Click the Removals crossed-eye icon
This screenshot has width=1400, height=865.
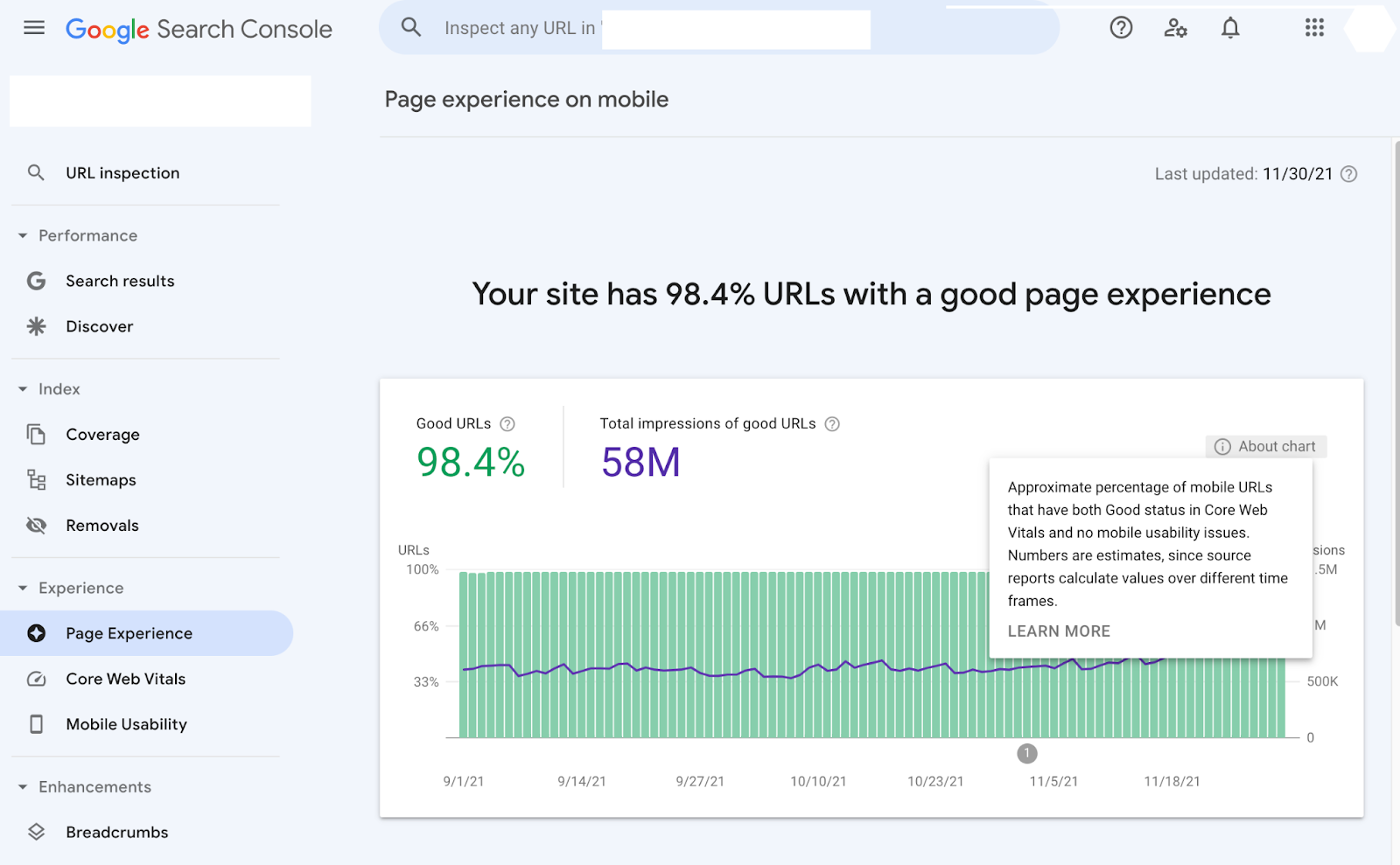pos(36,525)
